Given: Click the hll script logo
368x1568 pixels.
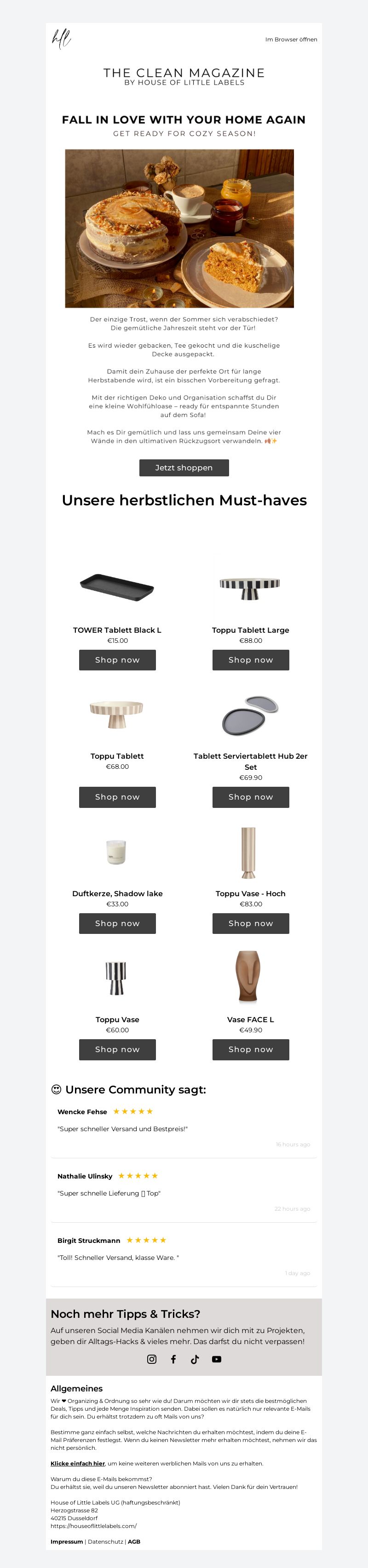Looking at the screenshot, I should tap(61, 38).
